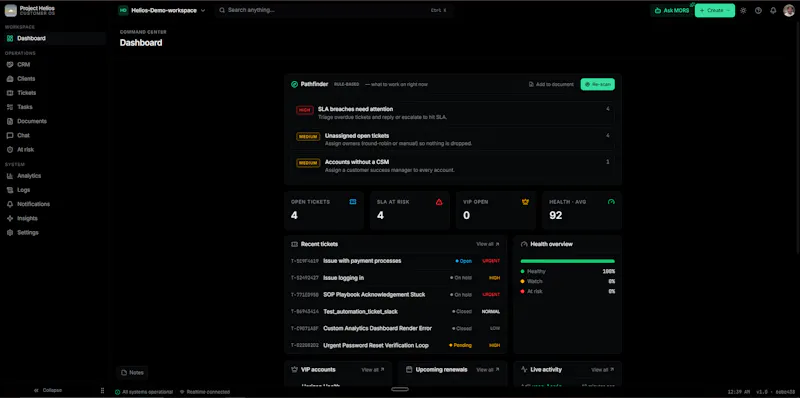
Task: Expand the Helios-Demo-workspace dropdown
Action: tap(162, 10)
